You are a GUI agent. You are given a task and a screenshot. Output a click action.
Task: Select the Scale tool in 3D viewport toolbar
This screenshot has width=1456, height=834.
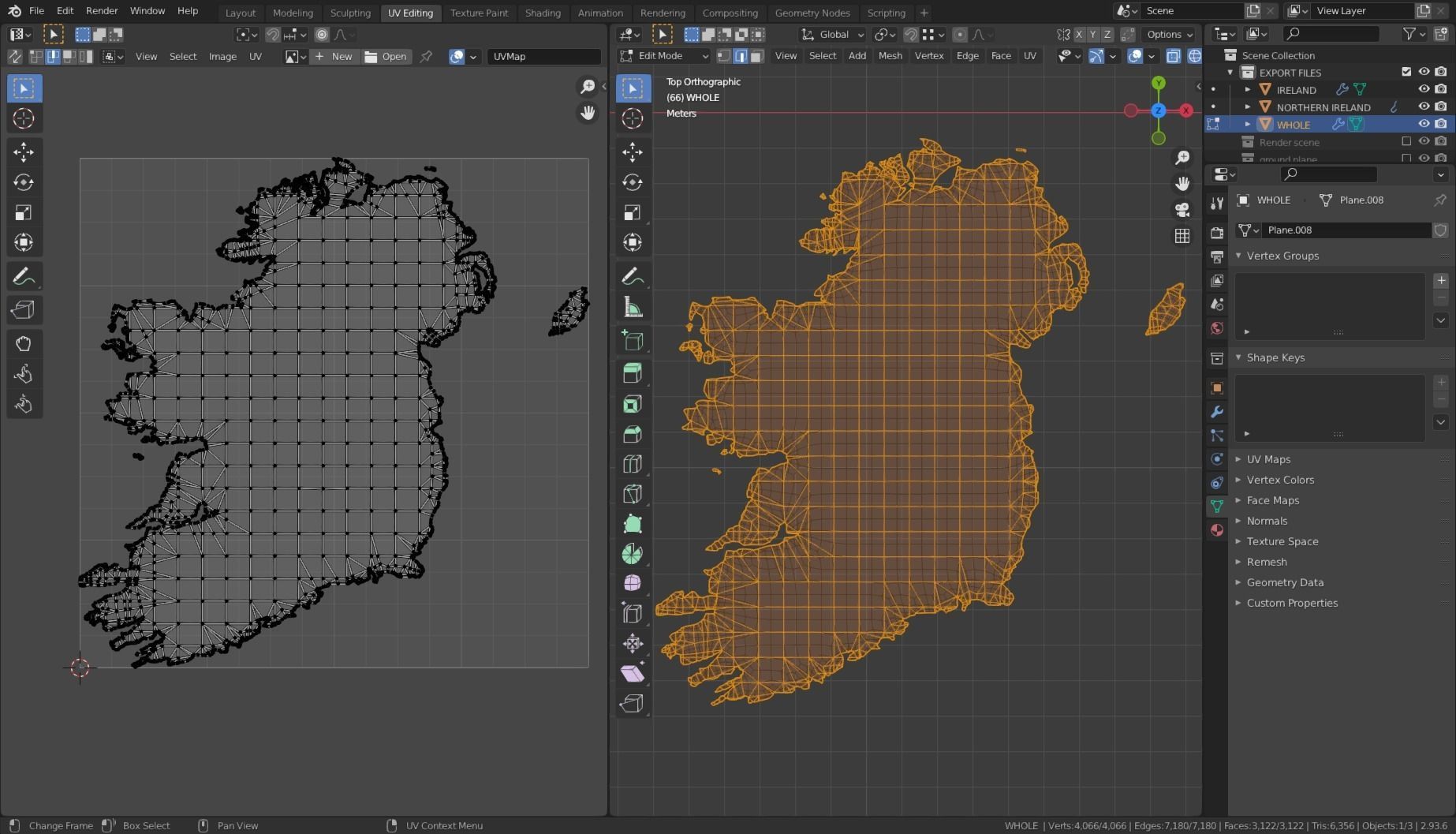click(x=633, y=212)
